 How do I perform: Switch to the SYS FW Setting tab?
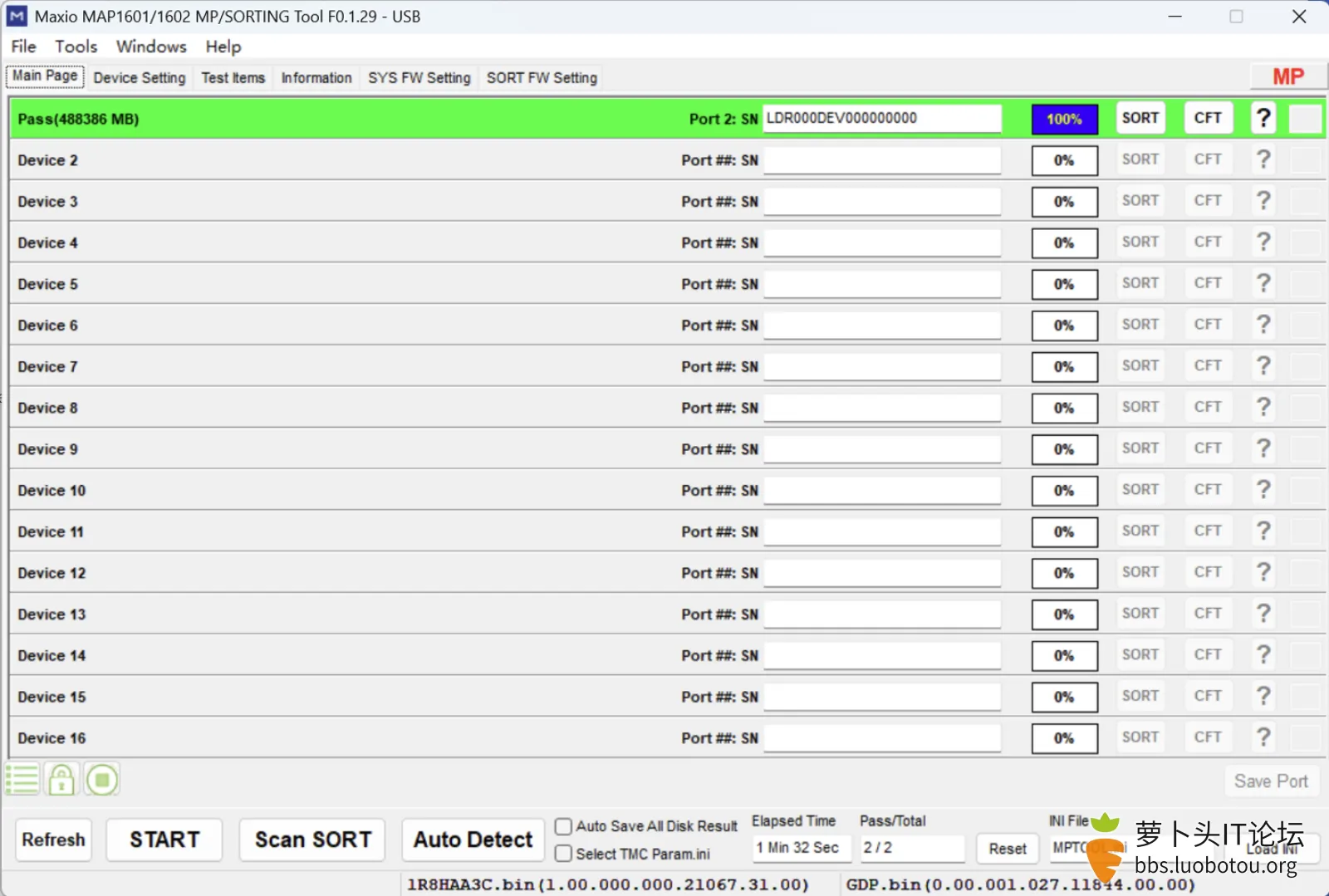coord(419,78)
